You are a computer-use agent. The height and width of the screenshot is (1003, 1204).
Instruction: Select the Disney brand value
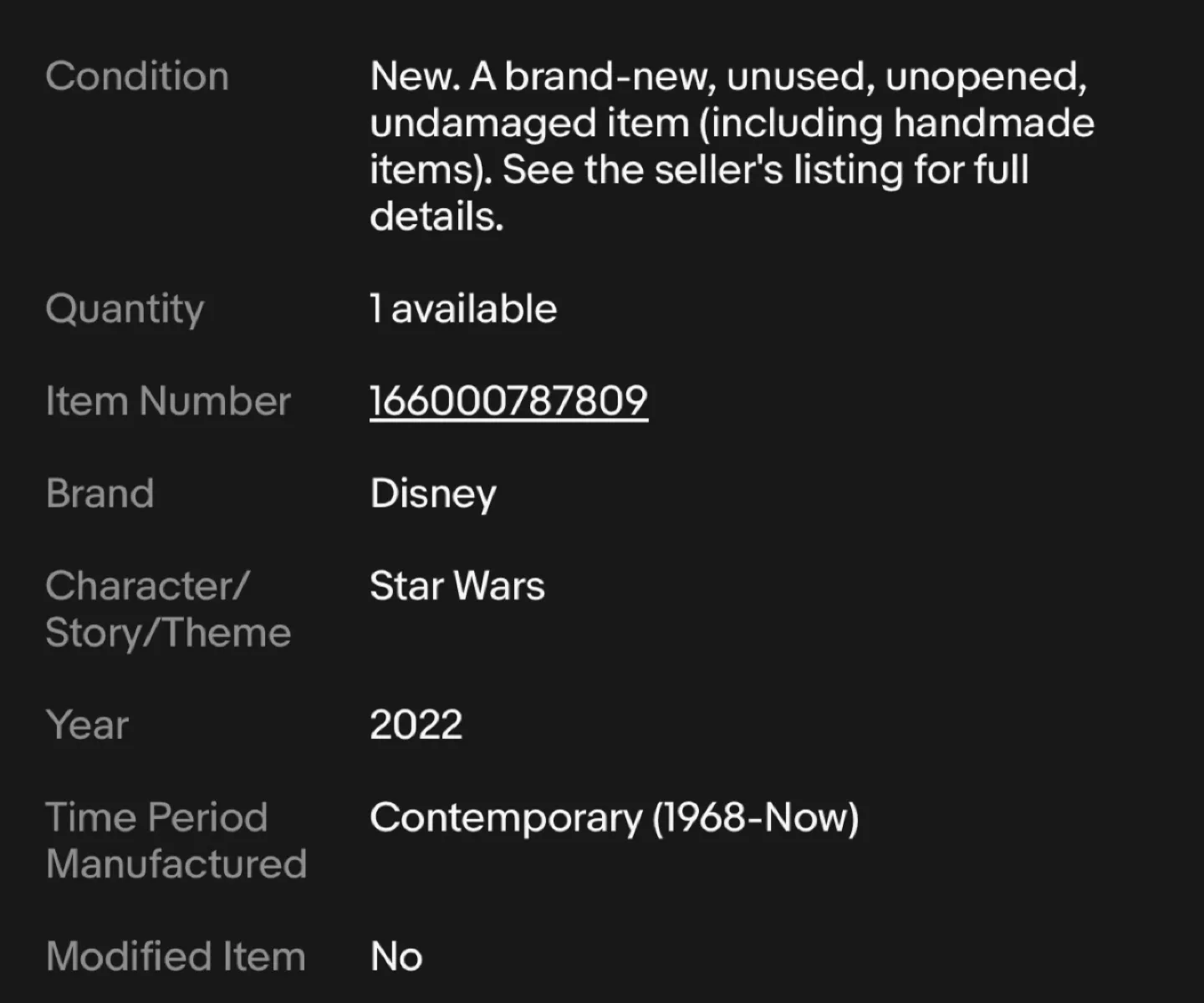[433, 493]
